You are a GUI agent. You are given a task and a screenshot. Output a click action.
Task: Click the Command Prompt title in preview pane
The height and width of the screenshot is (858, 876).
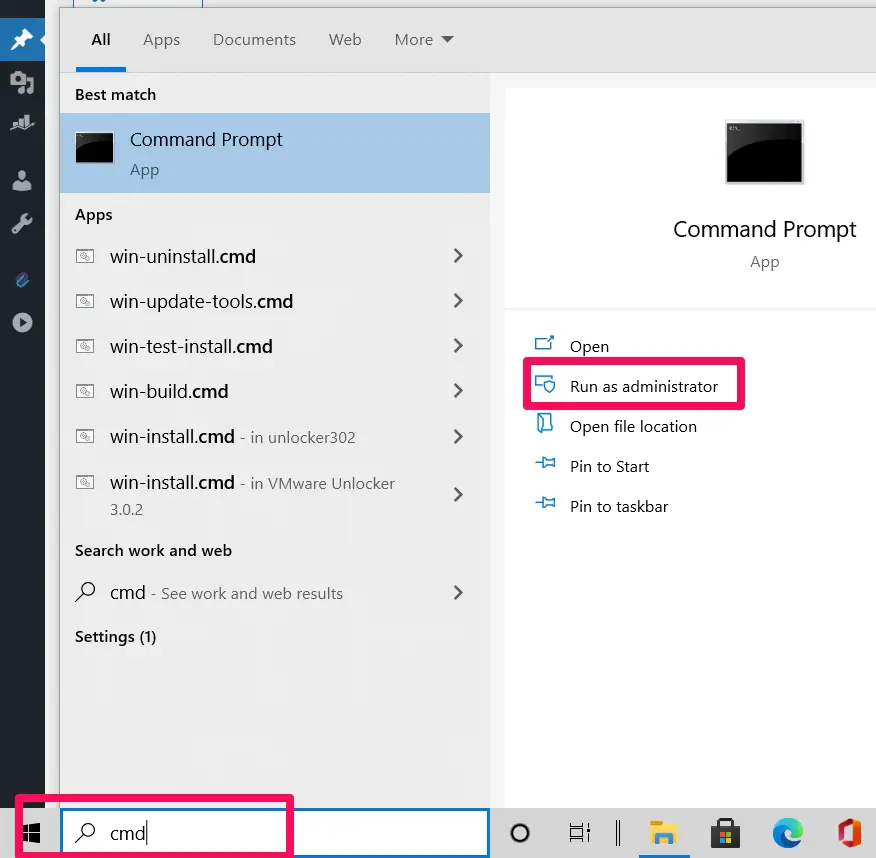(764, 230)
